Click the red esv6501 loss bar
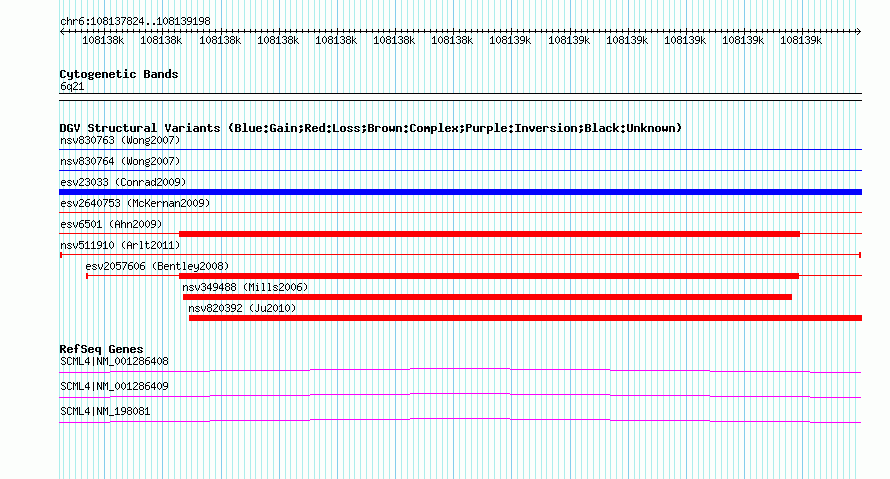Screen dimensions: 890x479 (x=489, y=234)
